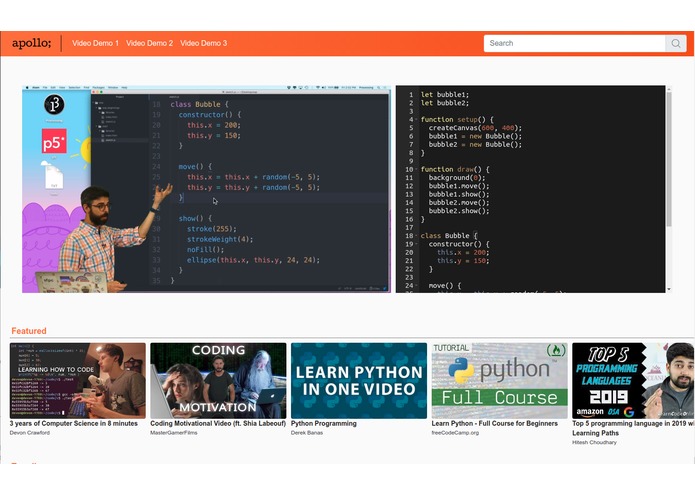Click line number 17 in editor gutter
Viewport: 695px width, 494px height.
coord(409,228)
